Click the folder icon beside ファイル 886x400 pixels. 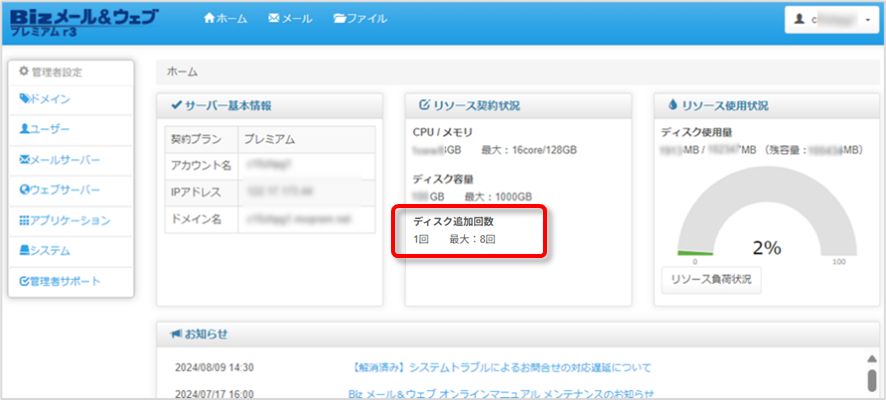tap(340, 19)
